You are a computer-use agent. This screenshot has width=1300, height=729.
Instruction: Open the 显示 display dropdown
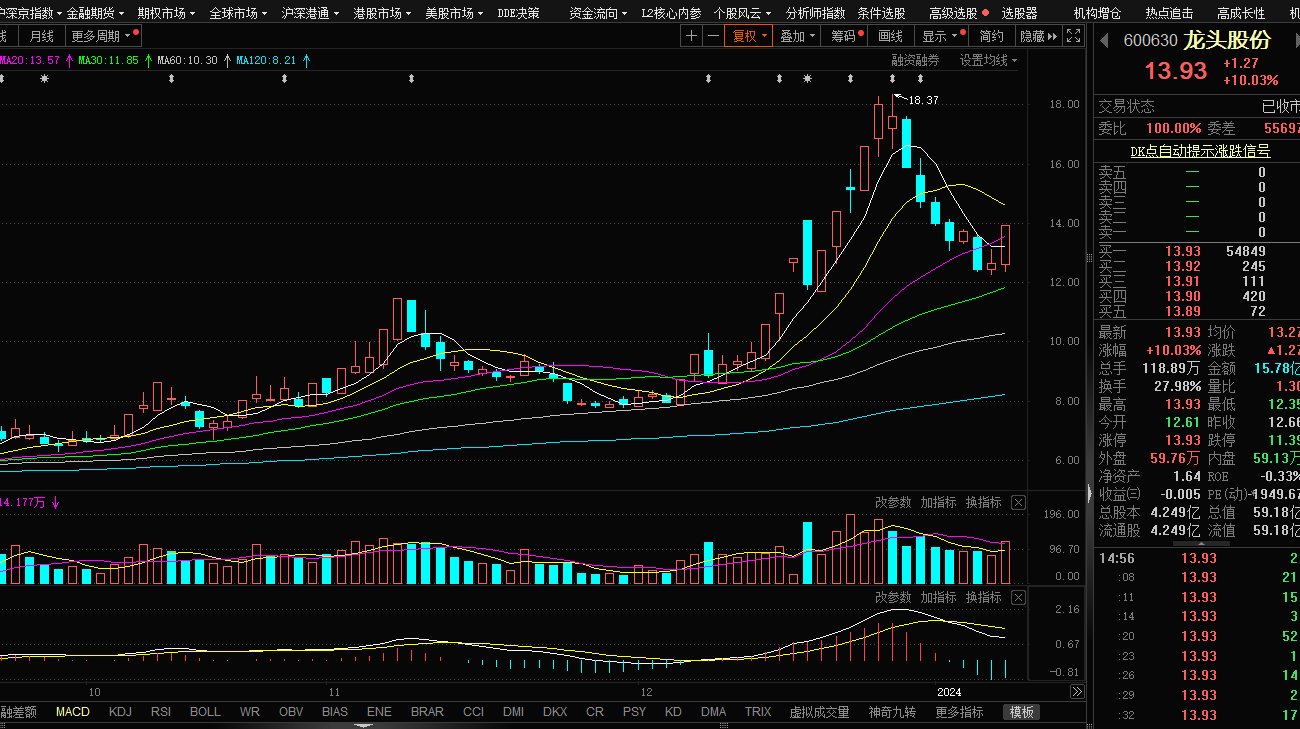pyautogui.click(x=940, y=36)
